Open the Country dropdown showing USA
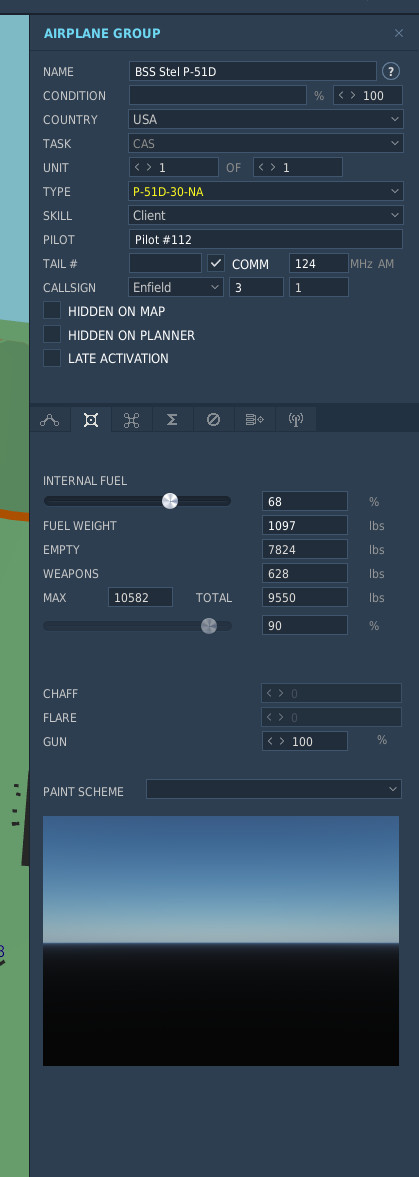This screenshot has width=419, height=1177. point(266,119)
